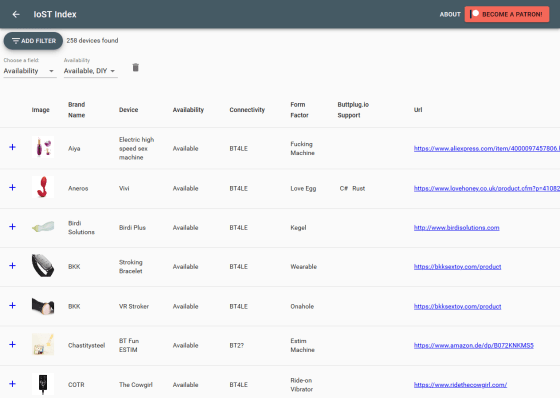The image size is (560, 398).
Task: Select the COTR brand cell
Action: tap(76, 385)
